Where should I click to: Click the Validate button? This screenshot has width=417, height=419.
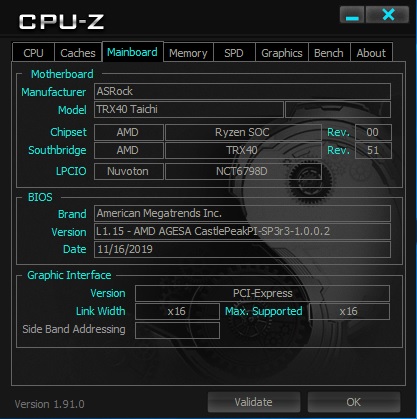pyautogui.click(x=254, y=402)
